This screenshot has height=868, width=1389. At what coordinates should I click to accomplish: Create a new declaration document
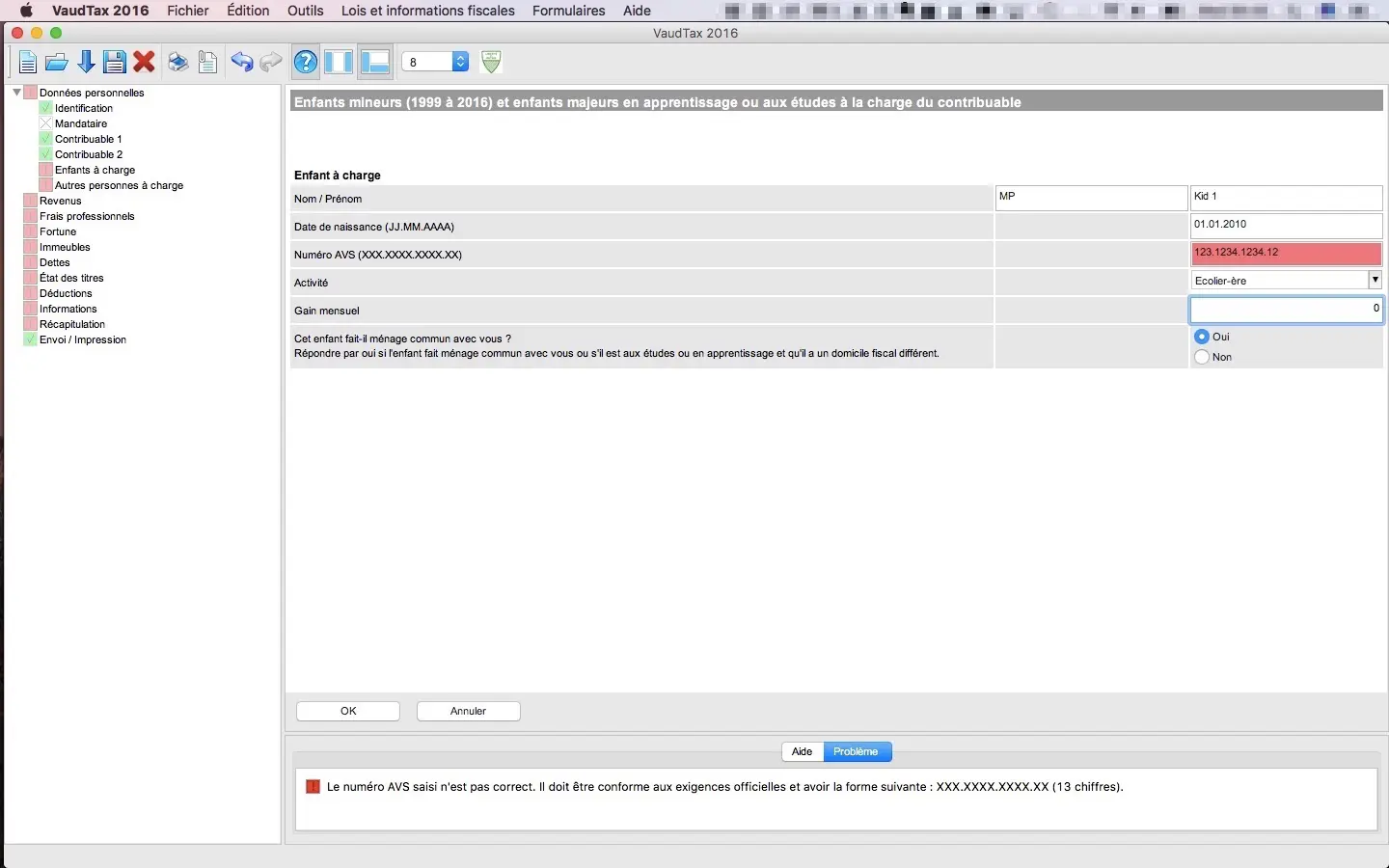[28, 63]
